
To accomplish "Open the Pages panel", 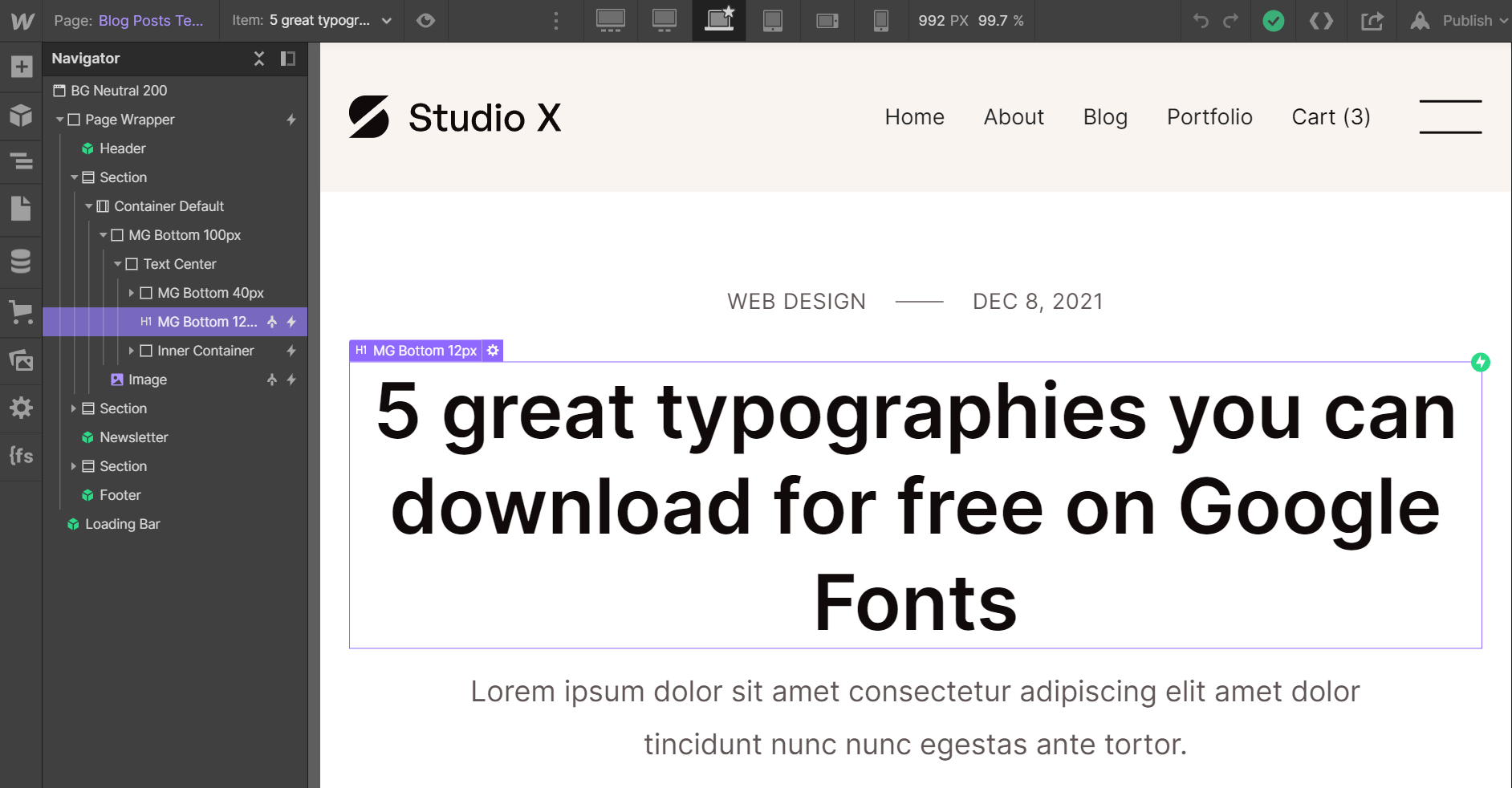I will (x=22, y=209).
